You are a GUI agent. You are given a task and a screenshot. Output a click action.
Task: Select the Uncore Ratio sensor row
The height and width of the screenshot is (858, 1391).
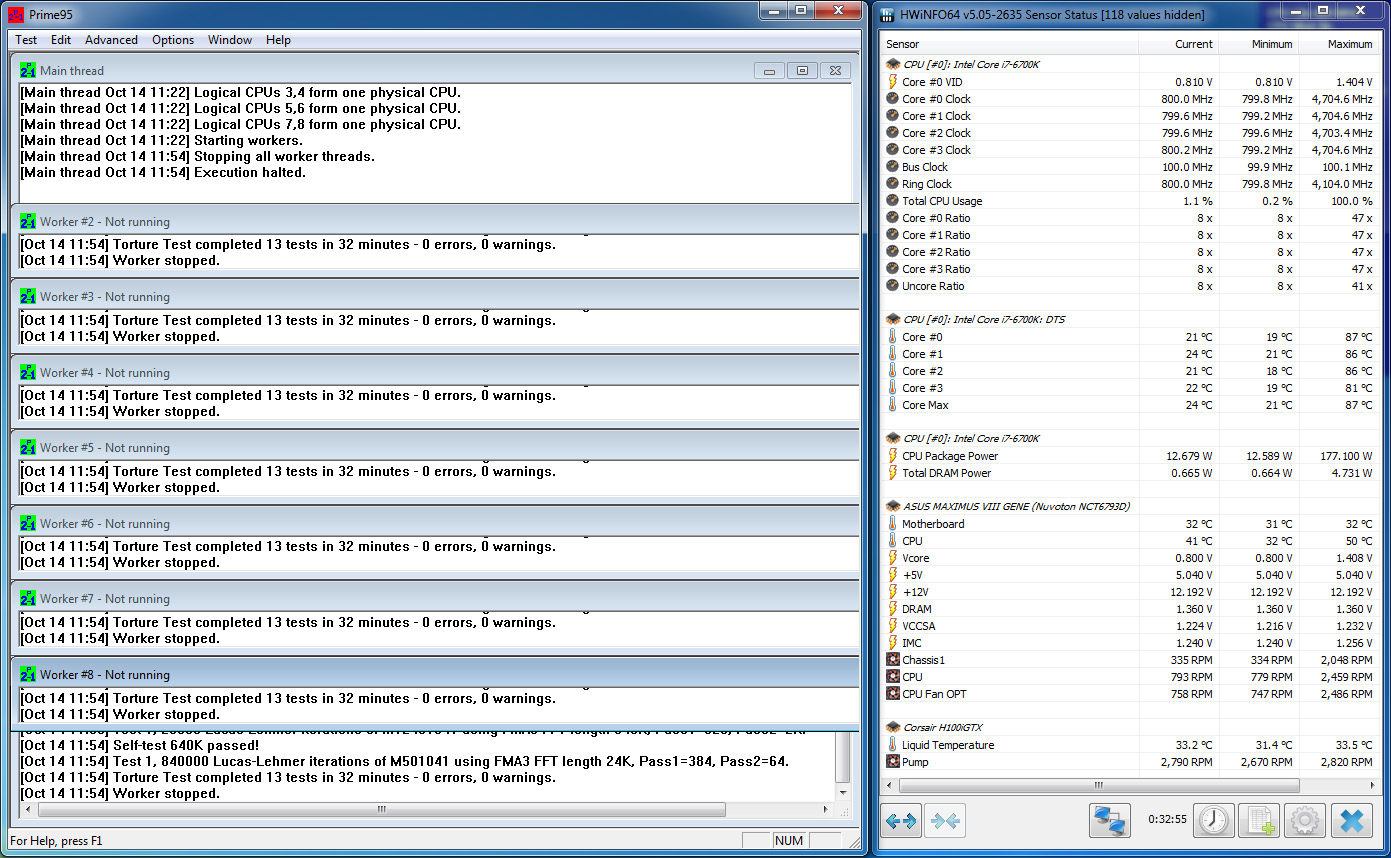coord(1130,286)
